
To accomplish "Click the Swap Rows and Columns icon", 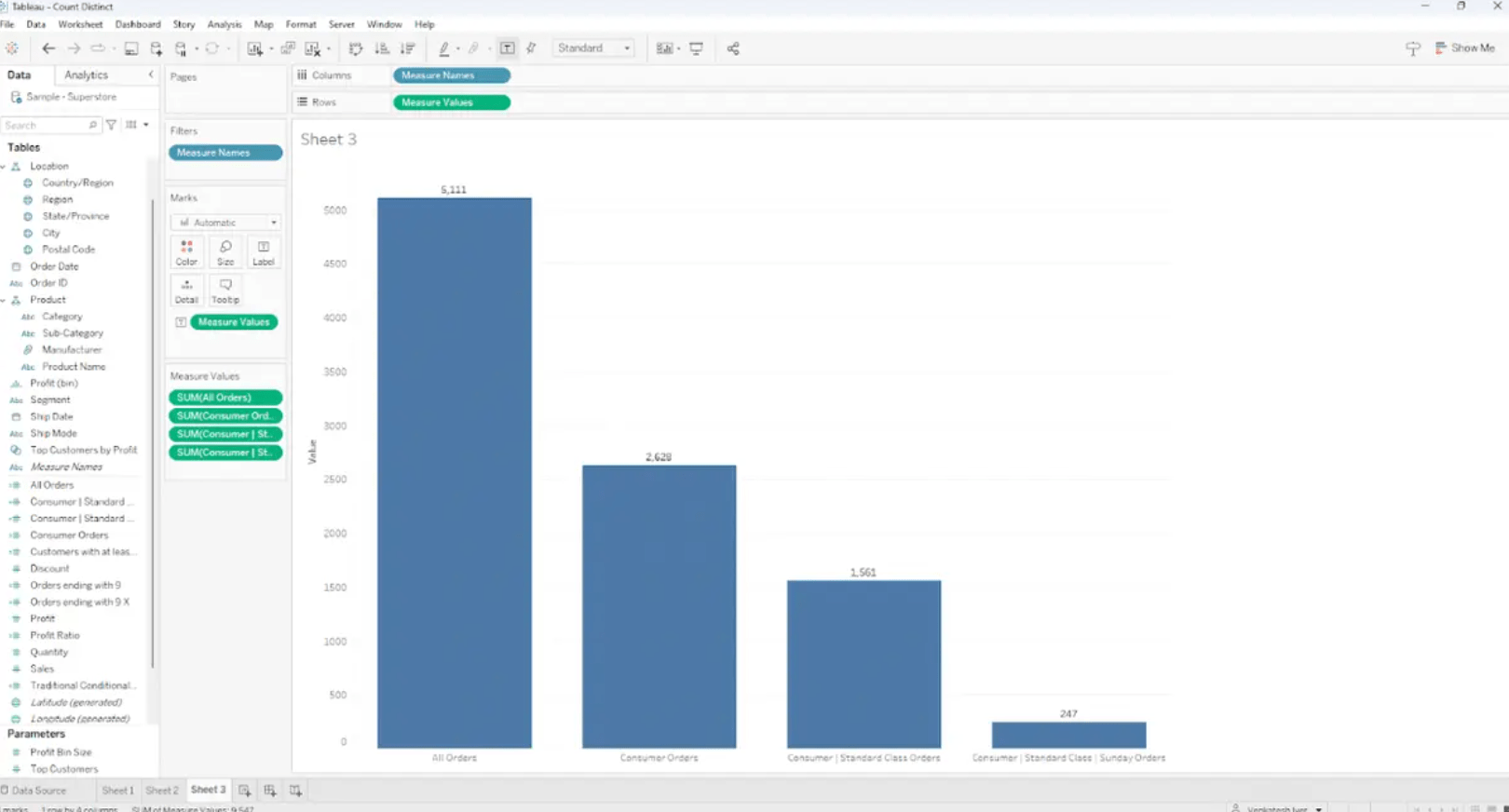I will (355, 48).
